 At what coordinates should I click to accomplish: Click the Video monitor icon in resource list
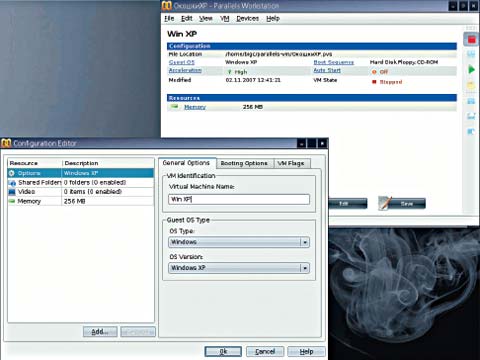12,192
